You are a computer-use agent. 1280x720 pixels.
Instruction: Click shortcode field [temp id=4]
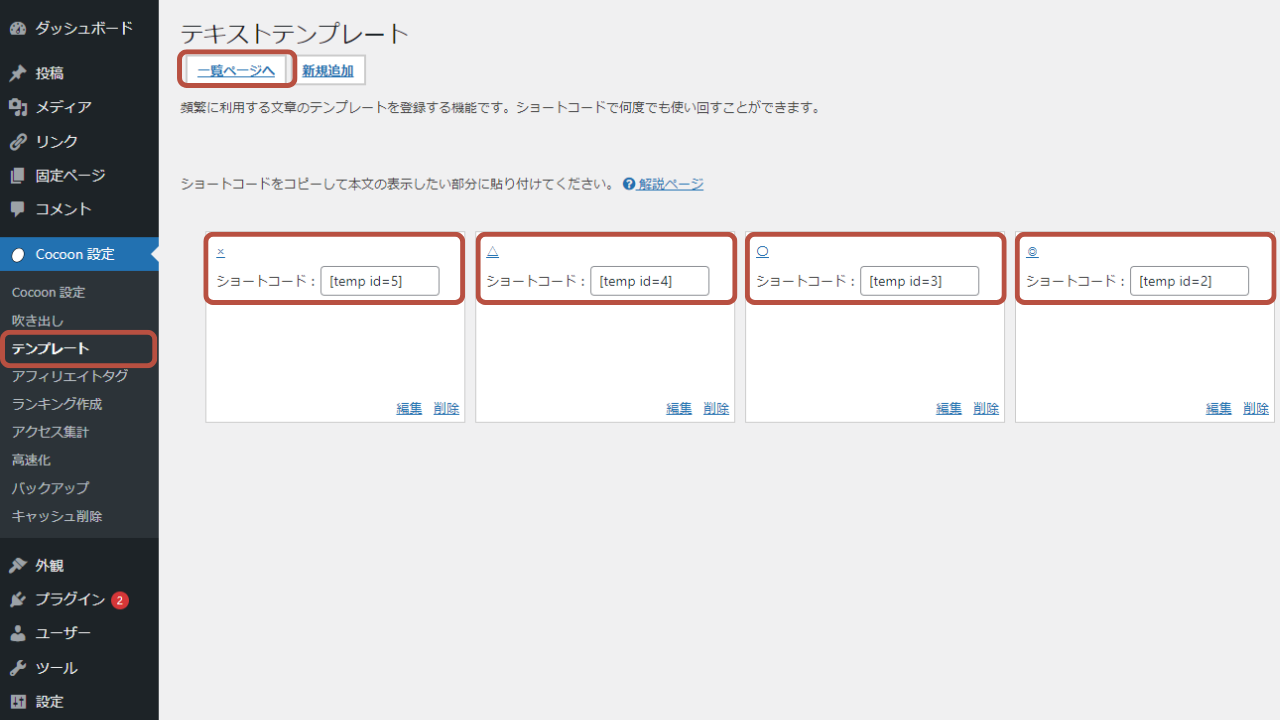coord(650,281)
